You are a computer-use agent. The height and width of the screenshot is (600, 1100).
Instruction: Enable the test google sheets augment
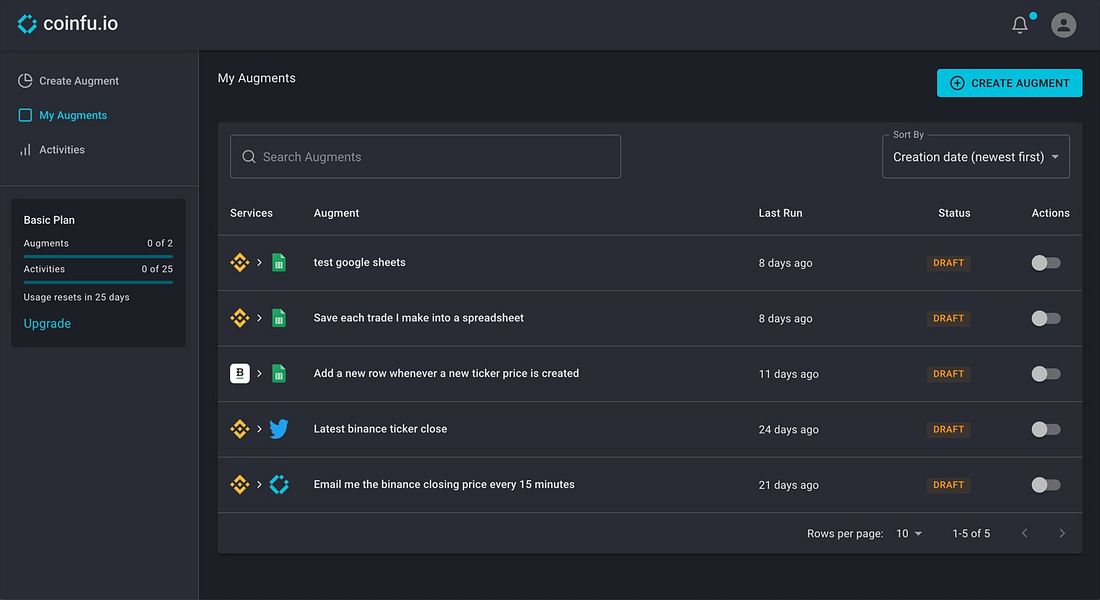click(1045, 262)
